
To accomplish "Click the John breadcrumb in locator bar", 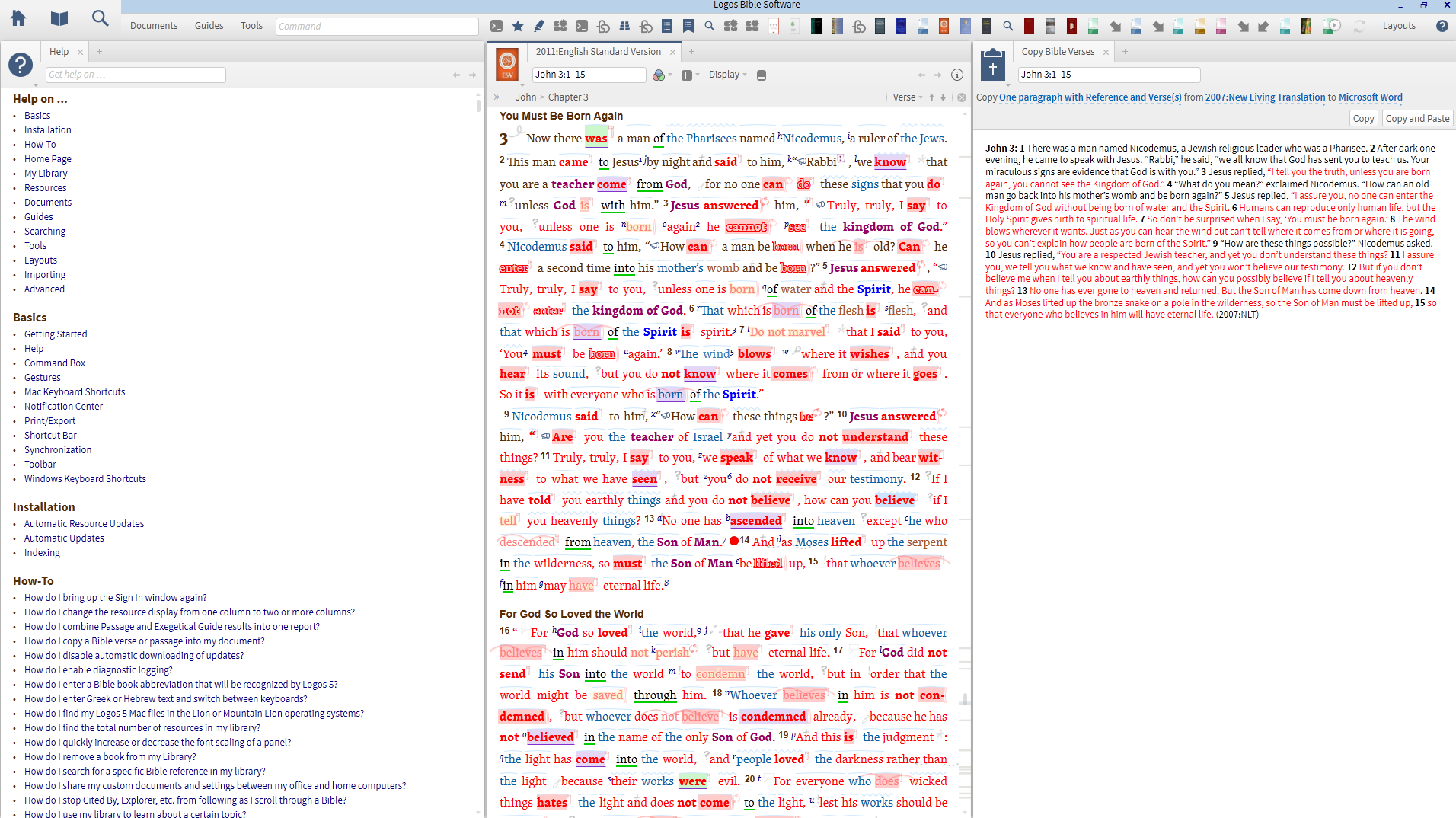I will pos(525,97).
